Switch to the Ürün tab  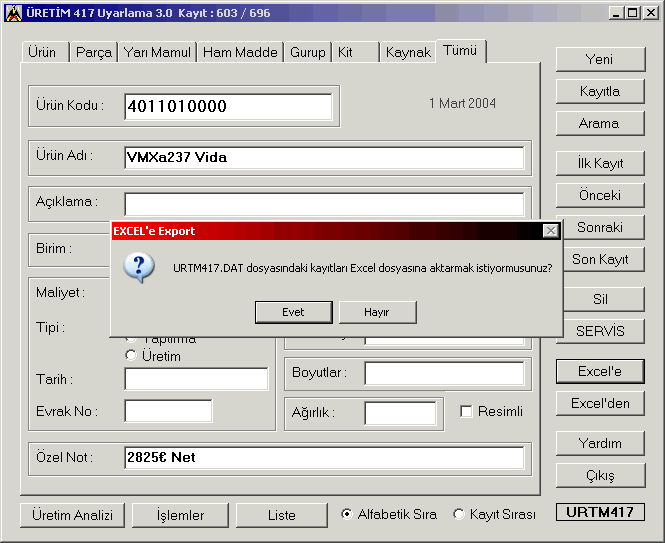[43, 52]
